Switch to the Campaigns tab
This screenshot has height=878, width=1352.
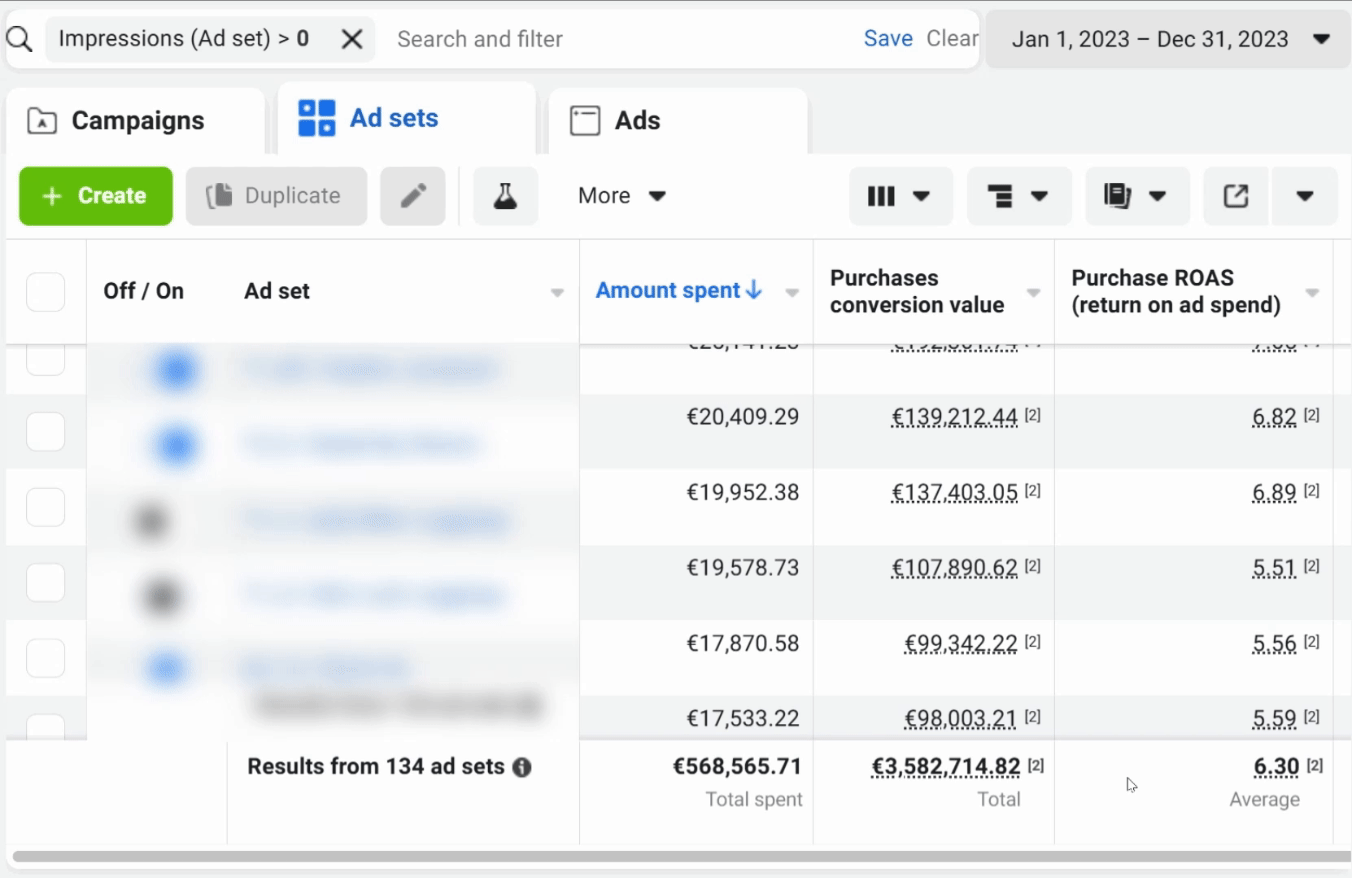(x=136, y=121)
